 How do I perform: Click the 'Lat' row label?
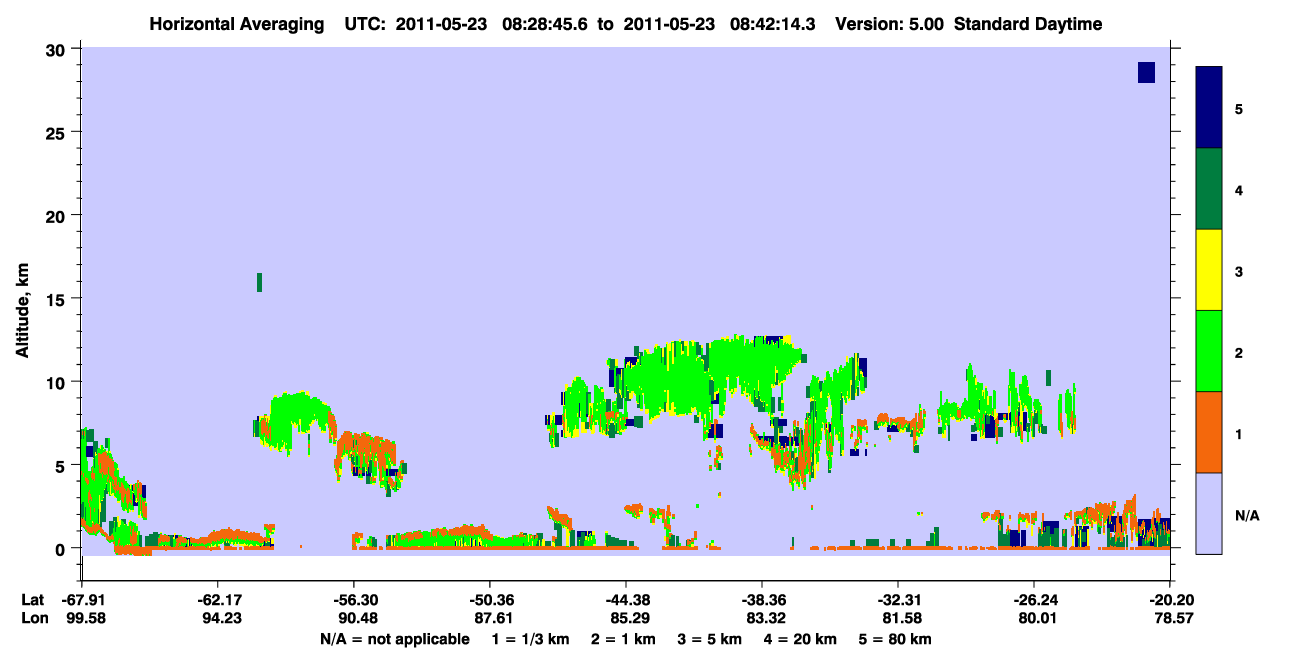pos(31,600)
